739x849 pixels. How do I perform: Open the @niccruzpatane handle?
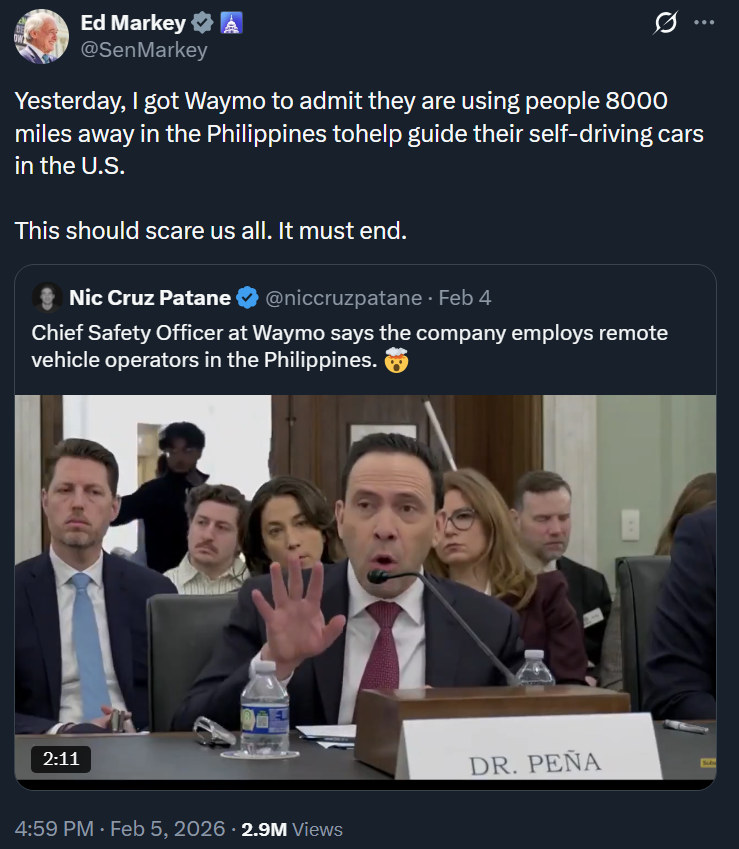344,297
